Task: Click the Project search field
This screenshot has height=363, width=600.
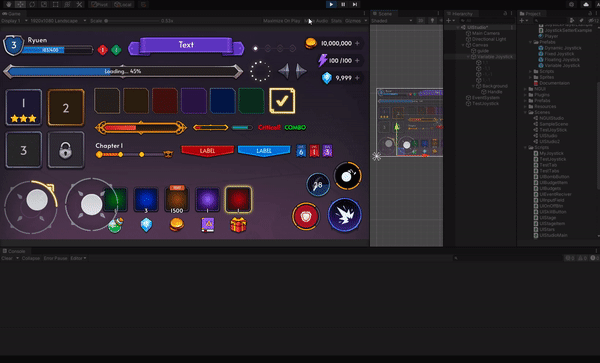Action: 550,21
